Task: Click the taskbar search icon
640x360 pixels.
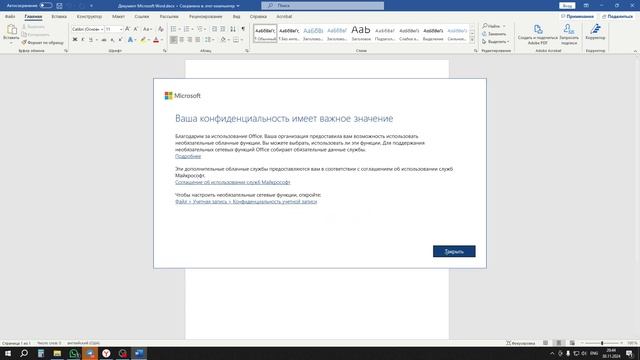Action: click(24, 353)
